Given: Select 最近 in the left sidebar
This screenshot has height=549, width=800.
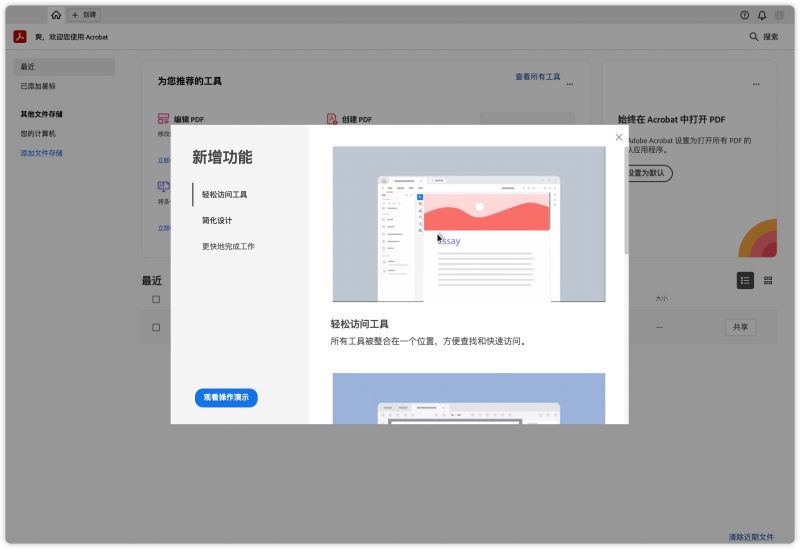Looking at the screenshot, I should (x=64, y=66).
